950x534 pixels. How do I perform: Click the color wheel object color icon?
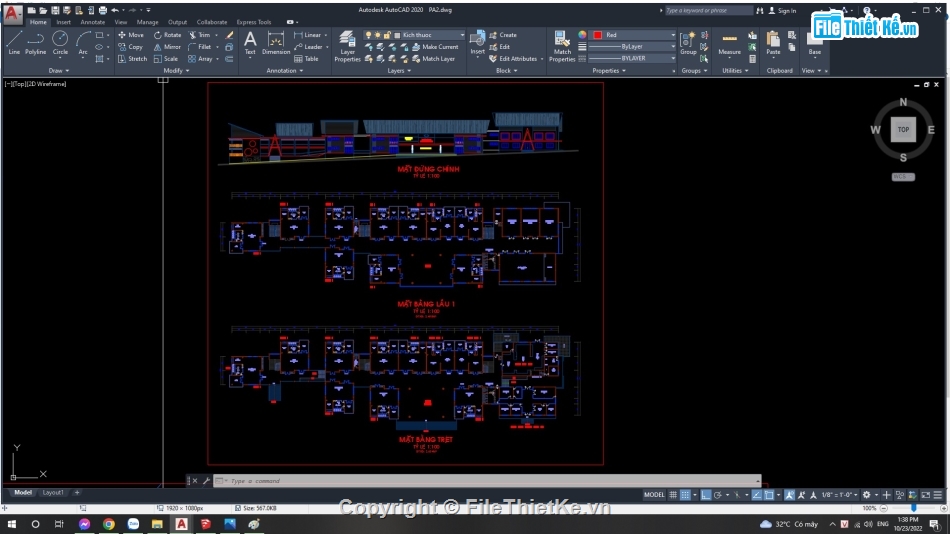582,35
